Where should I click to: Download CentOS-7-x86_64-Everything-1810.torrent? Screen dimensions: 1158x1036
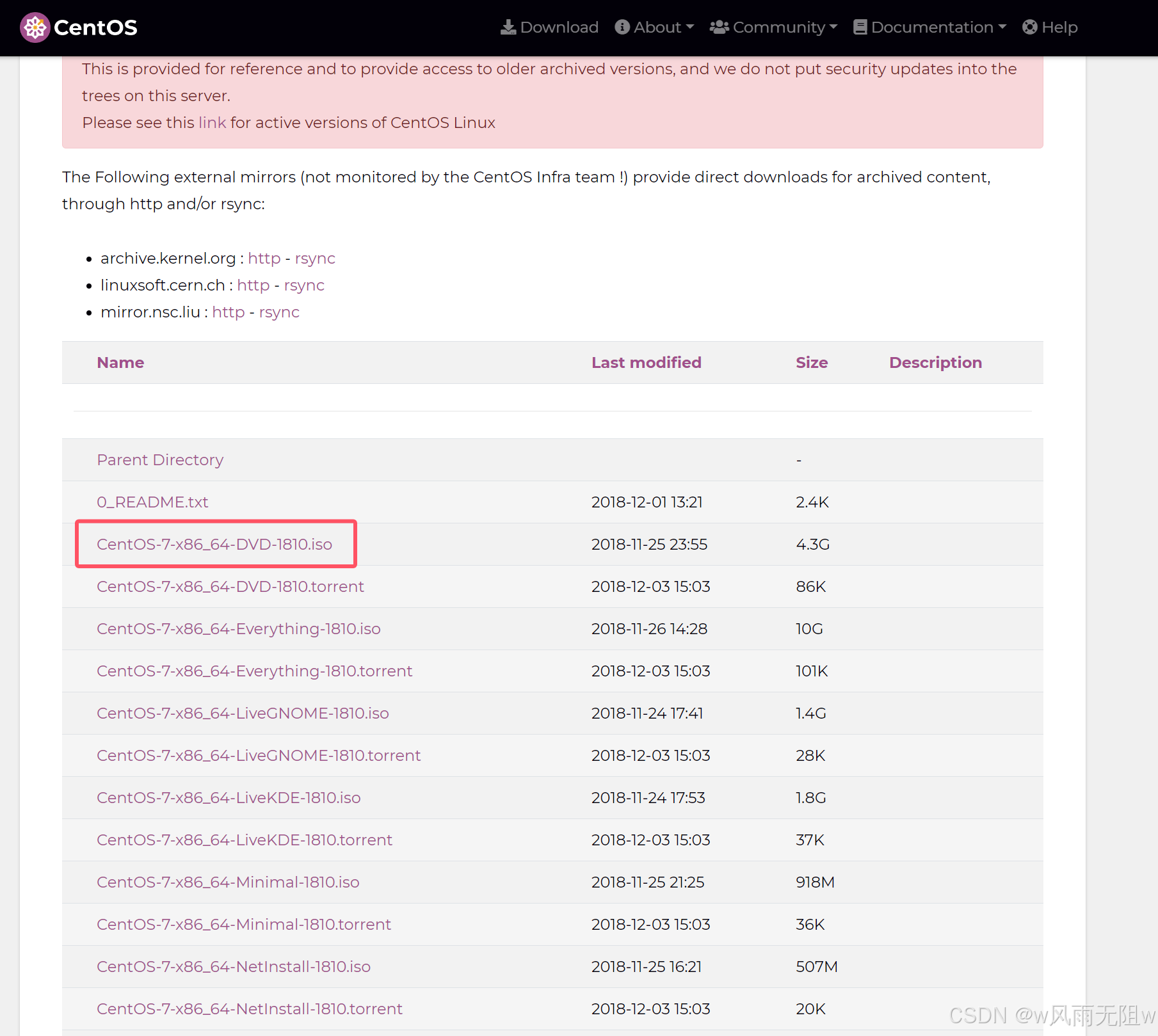point(255,671)
